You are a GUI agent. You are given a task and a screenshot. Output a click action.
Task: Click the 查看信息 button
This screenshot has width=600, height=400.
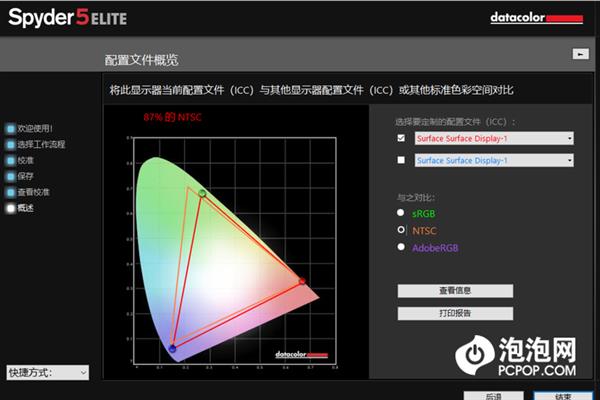tap(455, 291)
